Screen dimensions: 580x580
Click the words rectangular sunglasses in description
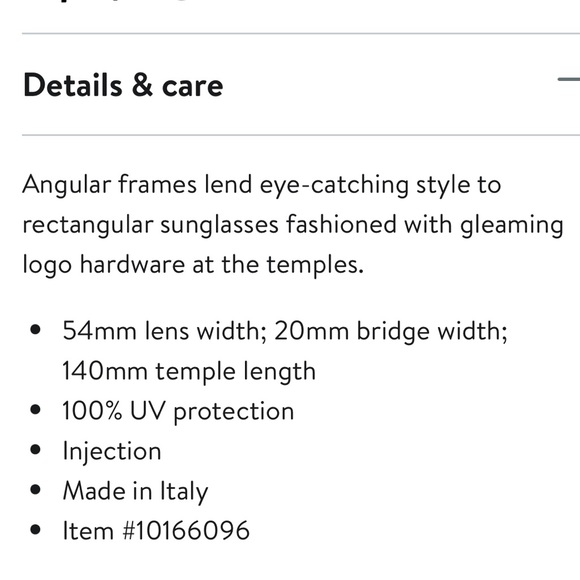click(x=151, y=225)
